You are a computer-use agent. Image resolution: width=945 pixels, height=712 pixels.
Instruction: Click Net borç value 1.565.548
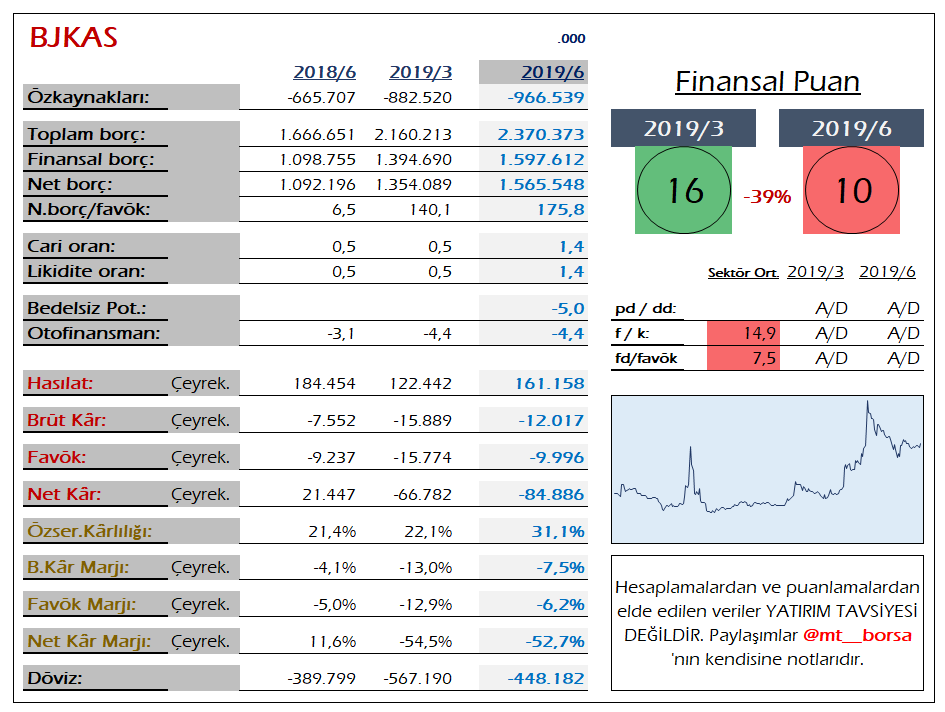pyautogui.click(x=542, y=184)
